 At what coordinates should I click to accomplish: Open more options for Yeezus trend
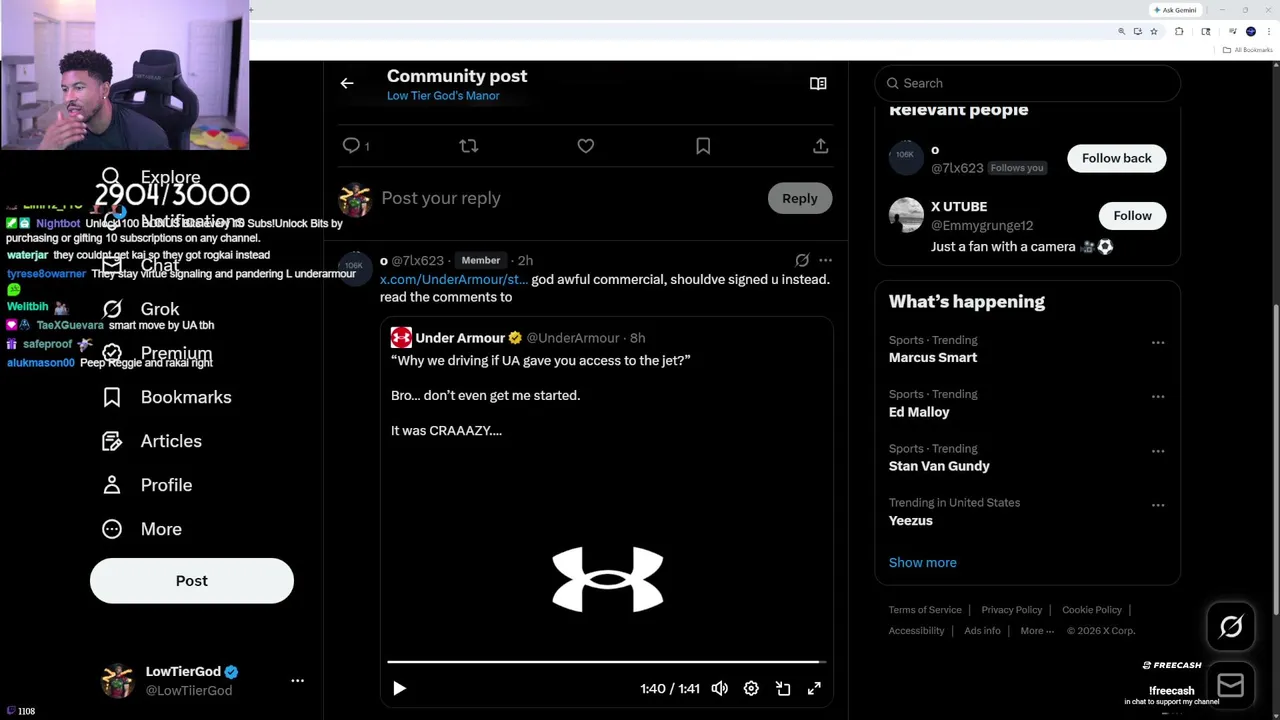point(1158,505)
